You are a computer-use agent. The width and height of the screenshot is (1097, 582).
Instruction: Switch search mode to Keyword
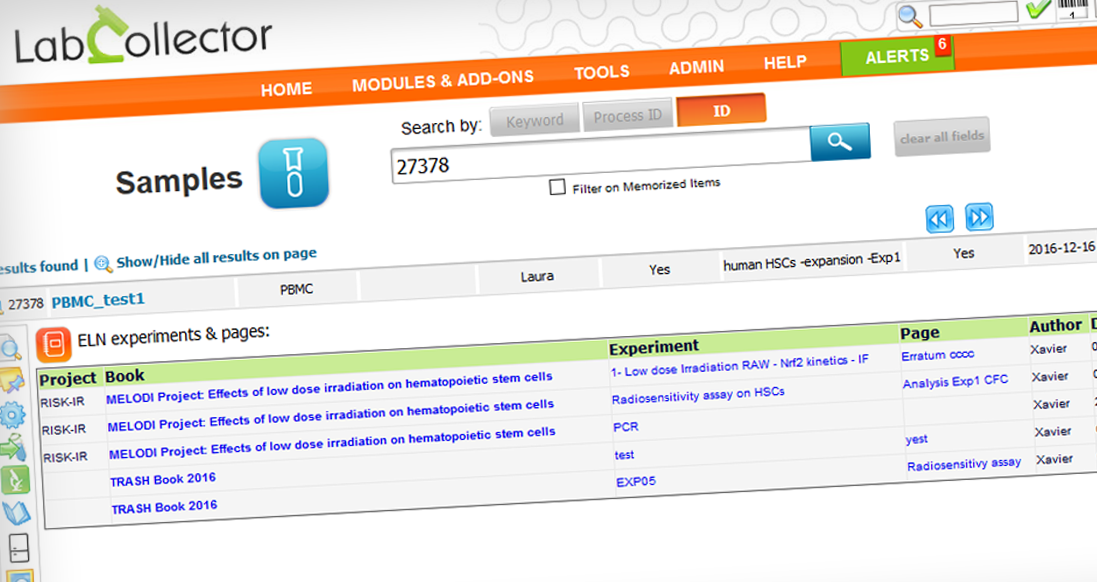pyautogui.click(x=535, y=120)
